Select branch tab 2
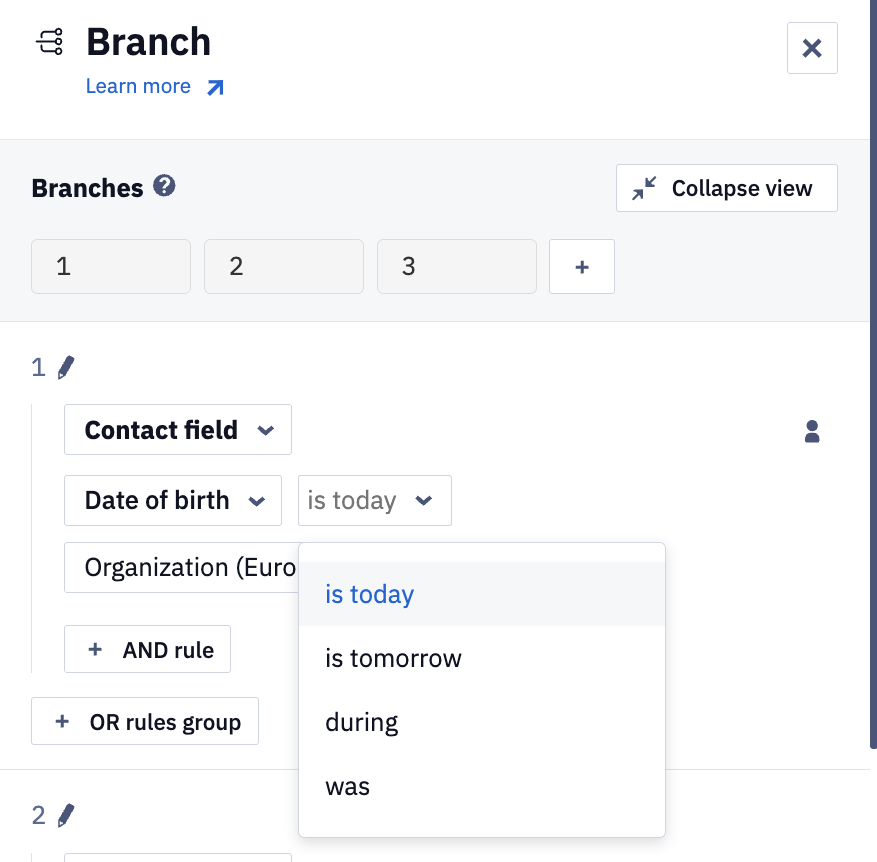Viewport: 877px width, 862px height. (284, 266)
